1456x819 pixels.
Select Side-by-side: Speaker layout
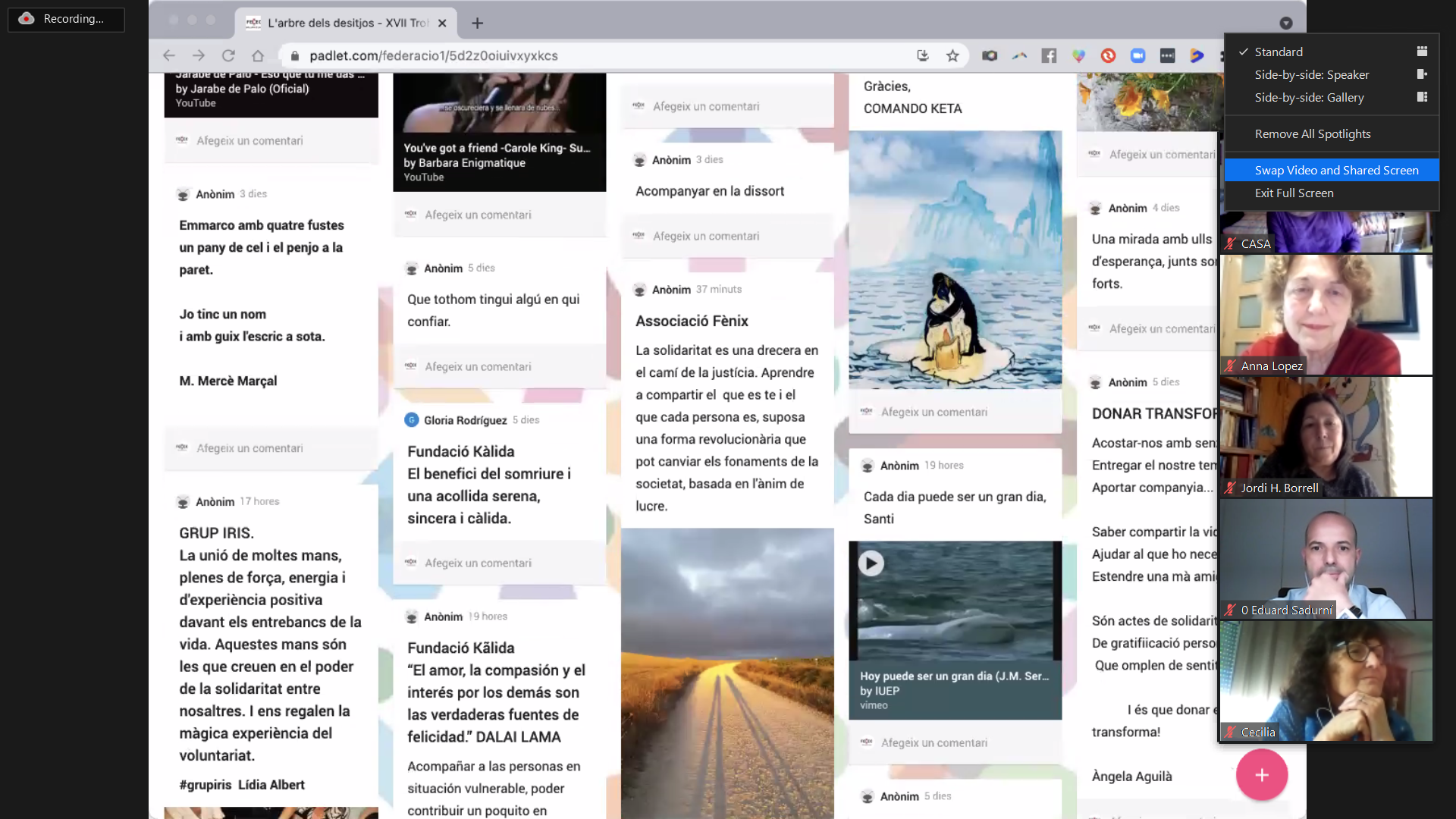point(1332,74)
